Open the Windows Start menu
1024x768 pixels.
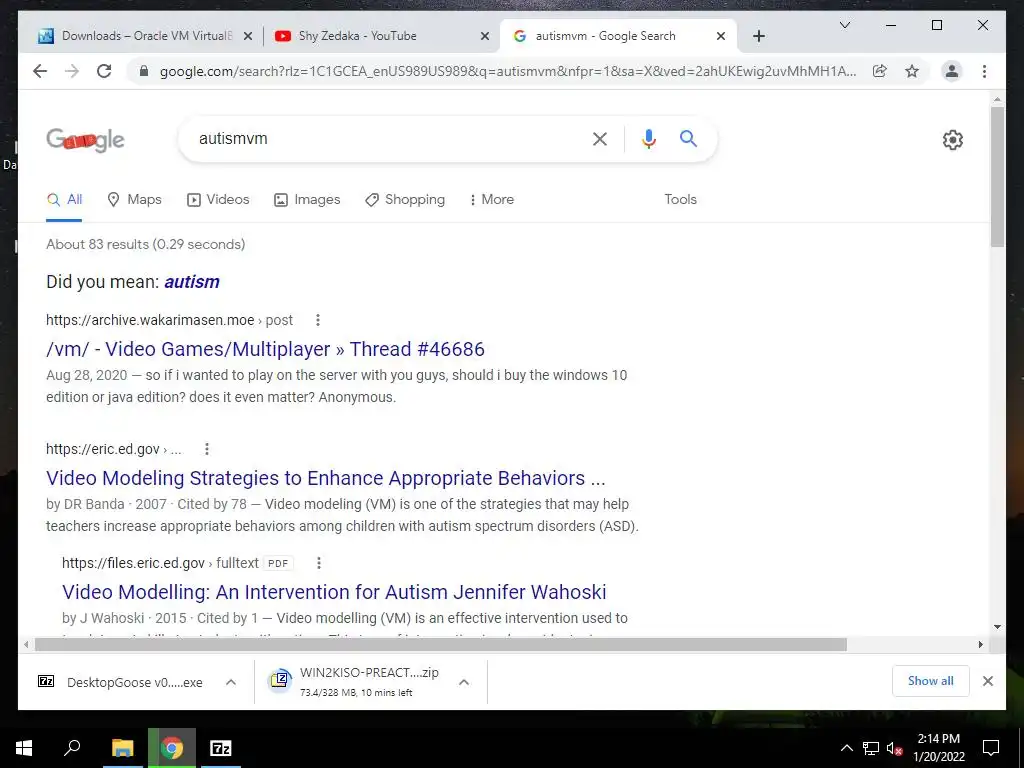click(x=24, y=748)
